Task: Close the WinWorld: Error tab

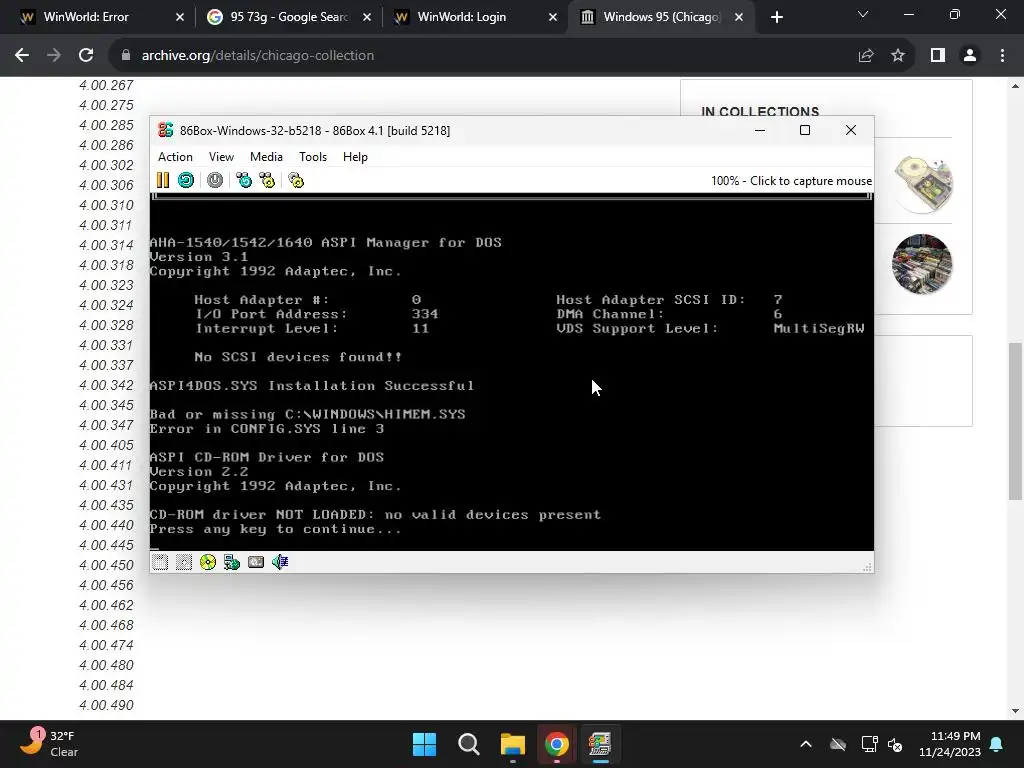Action: (x=180, y=17)
